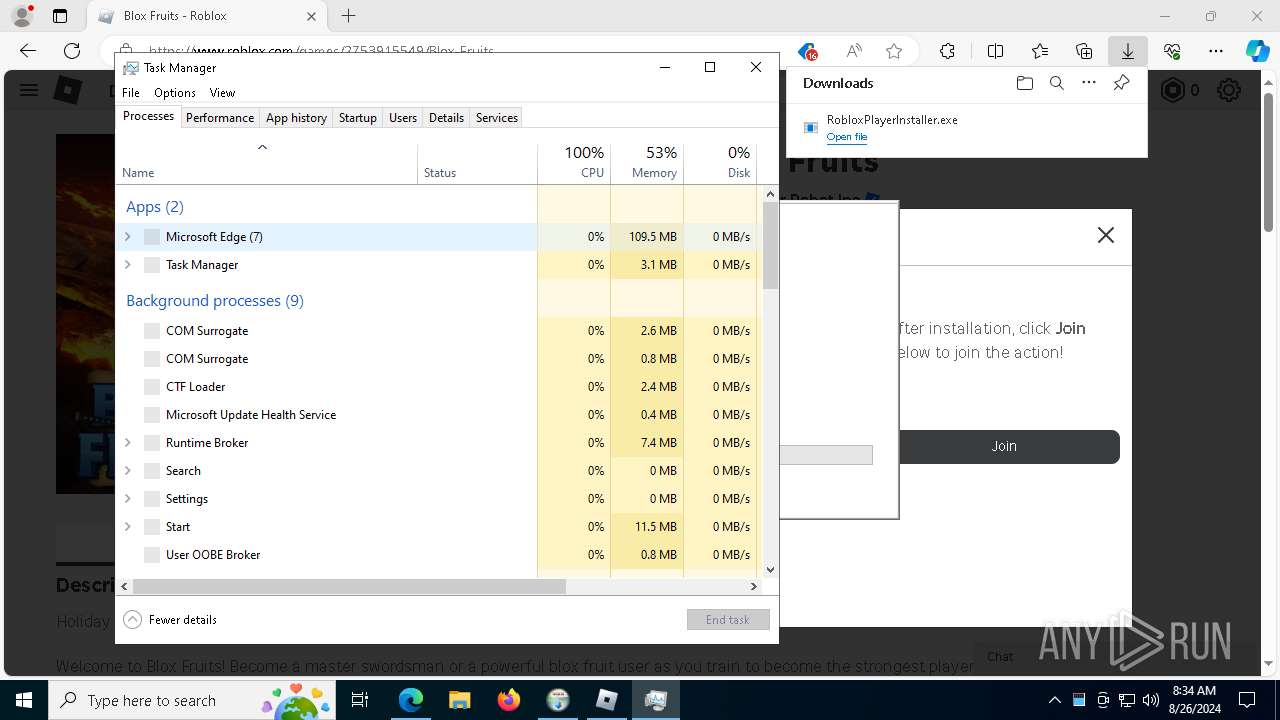Expand Search process entry

coord(127,471)
